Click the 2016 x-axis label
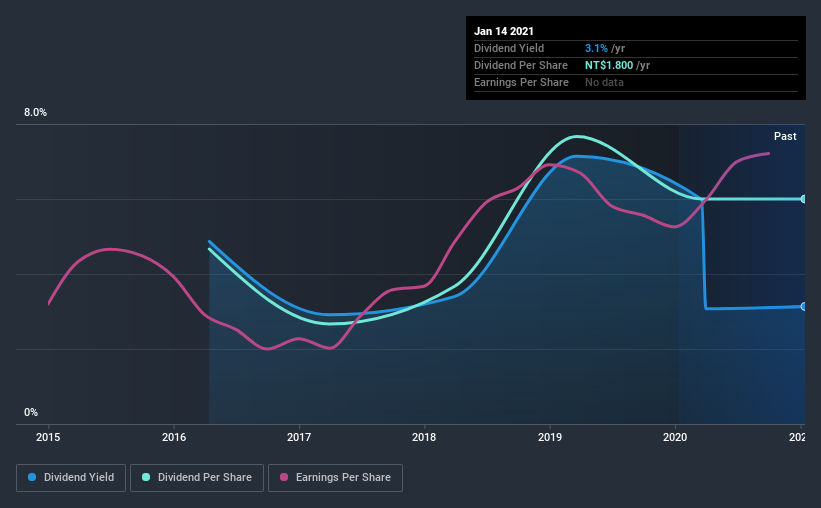 [174, 437]
